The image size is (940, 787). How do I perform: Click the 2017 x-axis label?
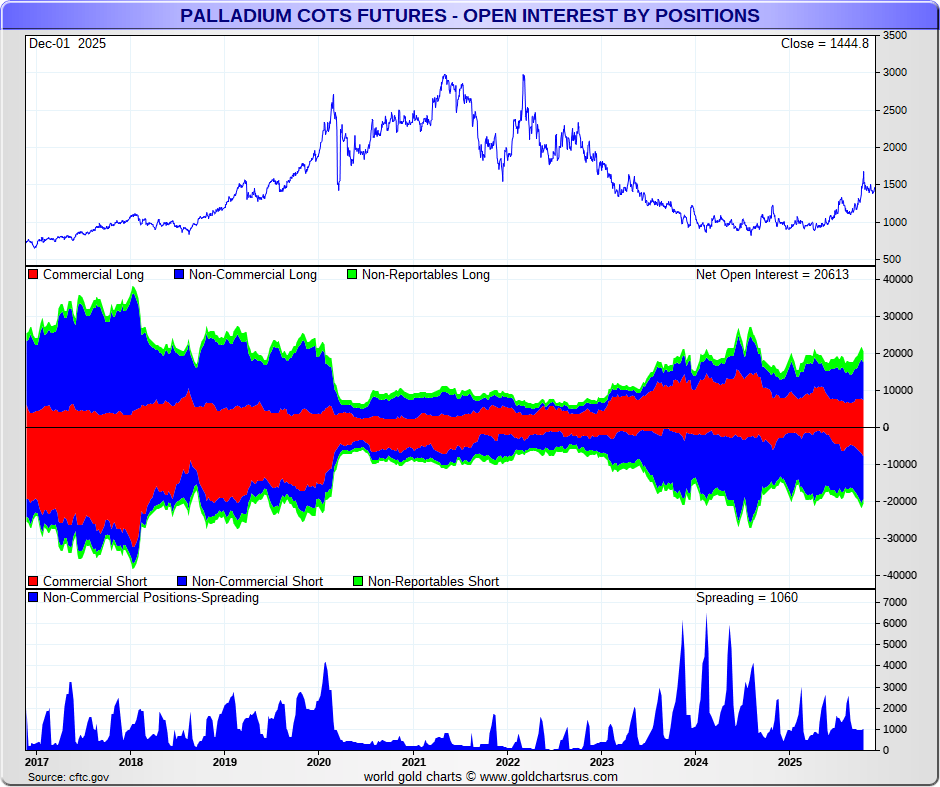(37, 762)
